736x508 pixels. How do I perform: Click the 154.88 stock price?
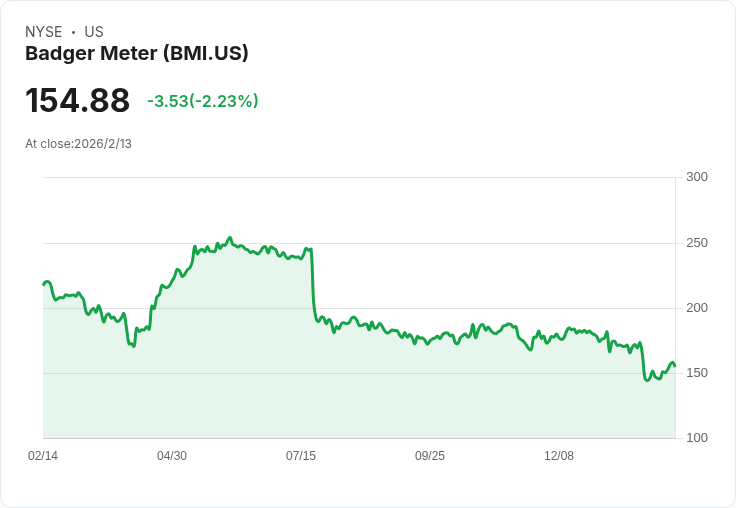77,100
